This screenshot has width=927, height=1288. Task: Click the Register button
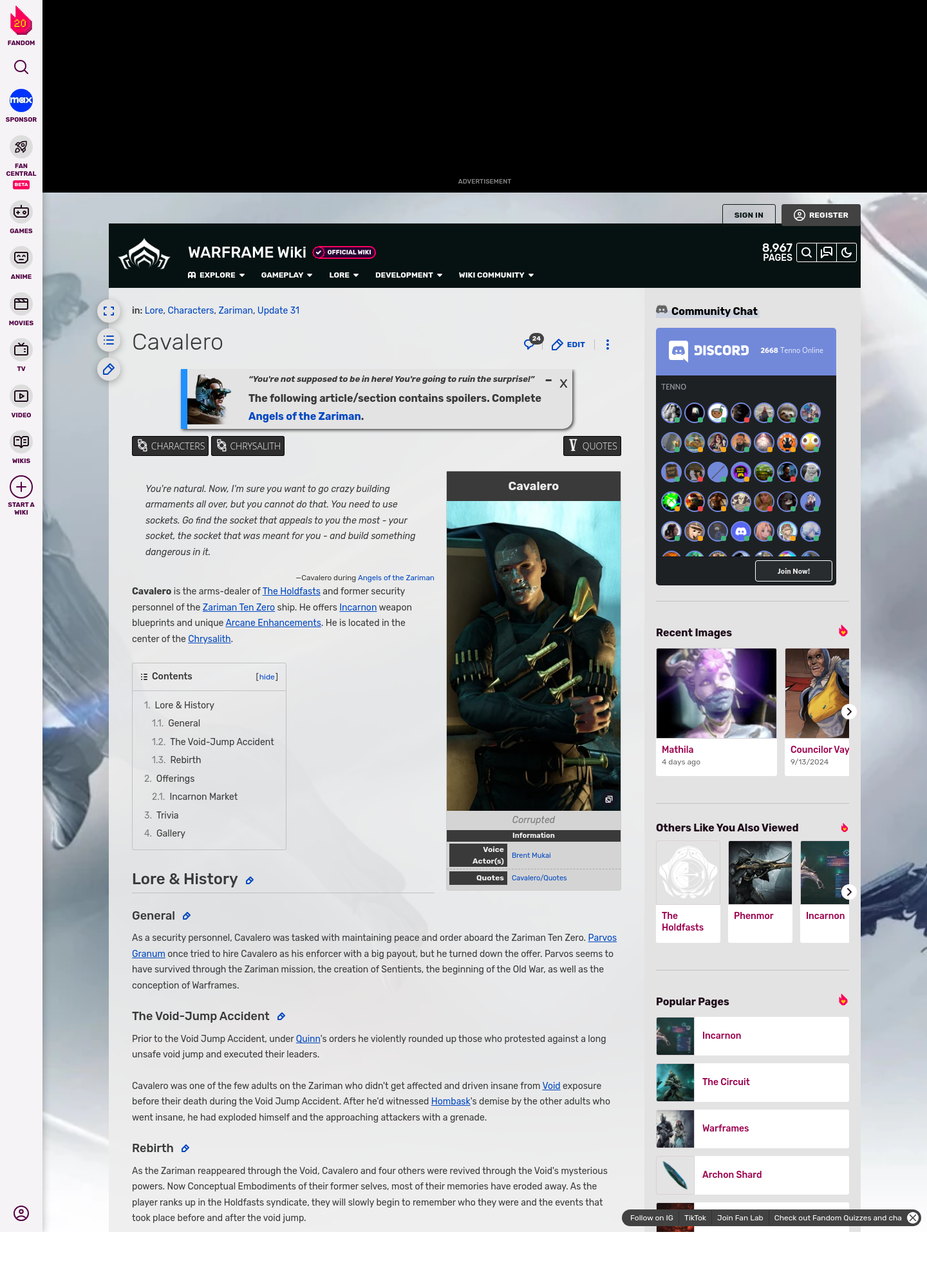pos(821,215)
